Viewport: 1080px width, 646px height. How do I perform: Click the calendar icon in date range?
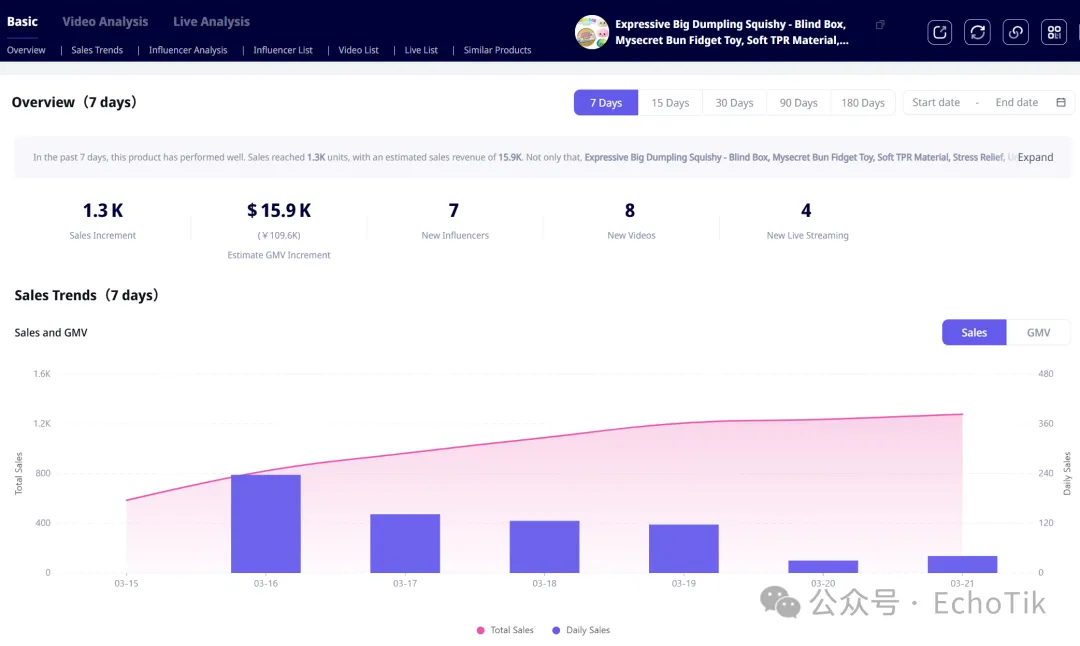1061,102
